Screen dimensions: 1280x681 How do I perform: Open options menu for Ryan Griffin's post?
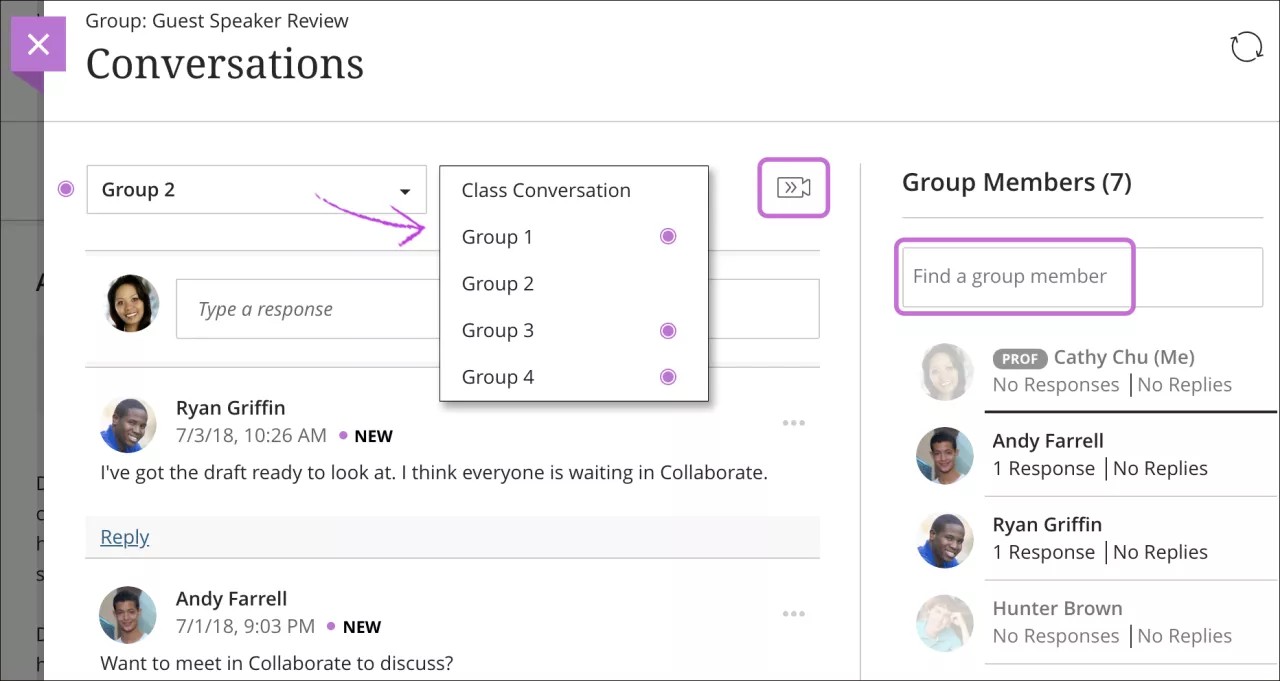[793, 423]
